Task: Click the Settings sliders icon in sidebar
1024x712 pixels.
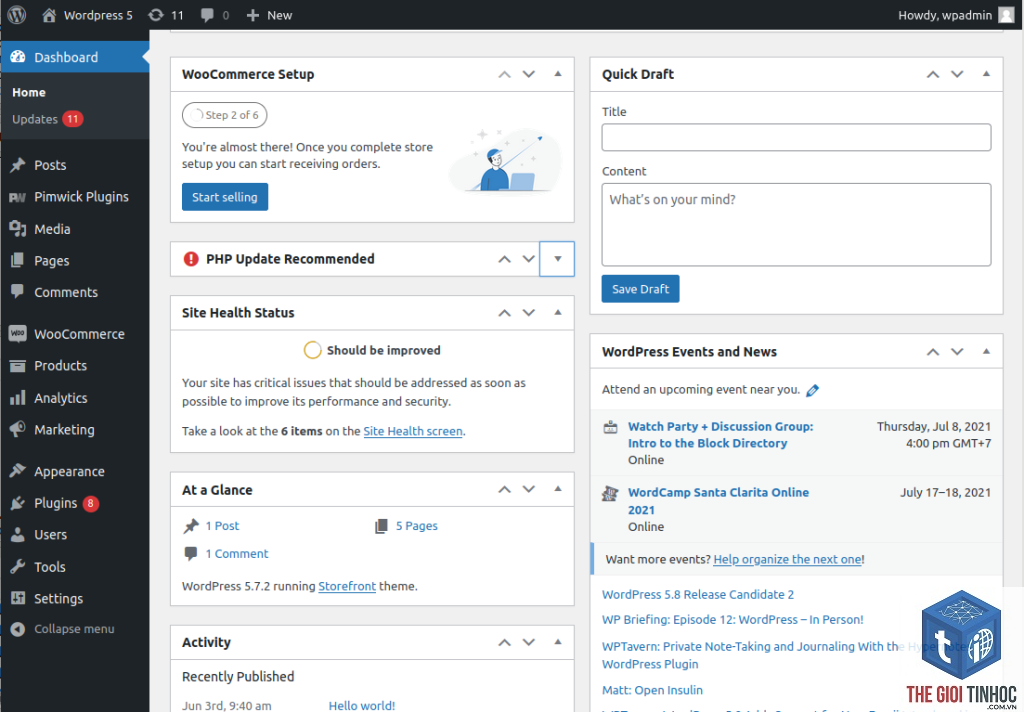Action: click(x=18, y=598)
